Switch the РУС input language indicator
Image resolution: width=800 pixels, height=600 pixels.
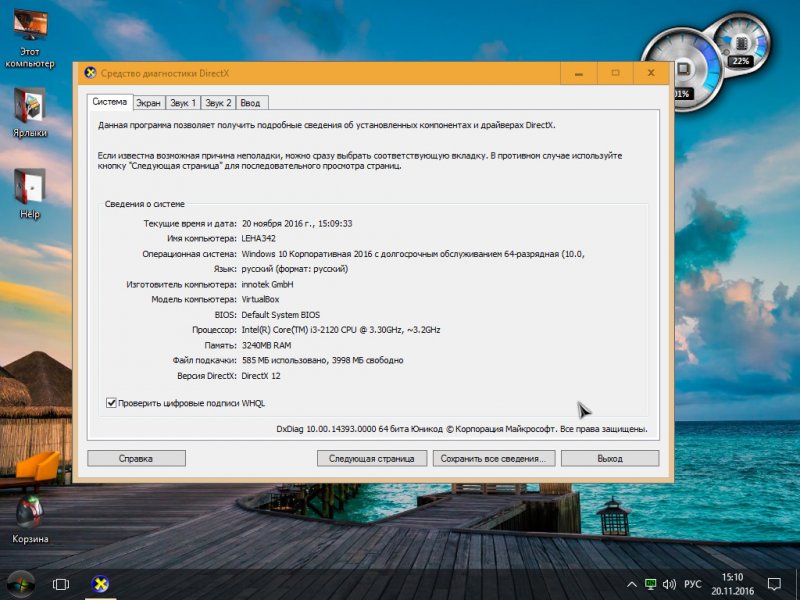692,584
